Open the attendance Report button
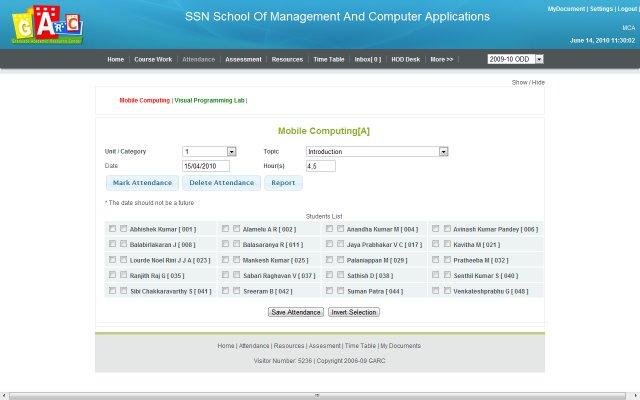 pos(283,184)
